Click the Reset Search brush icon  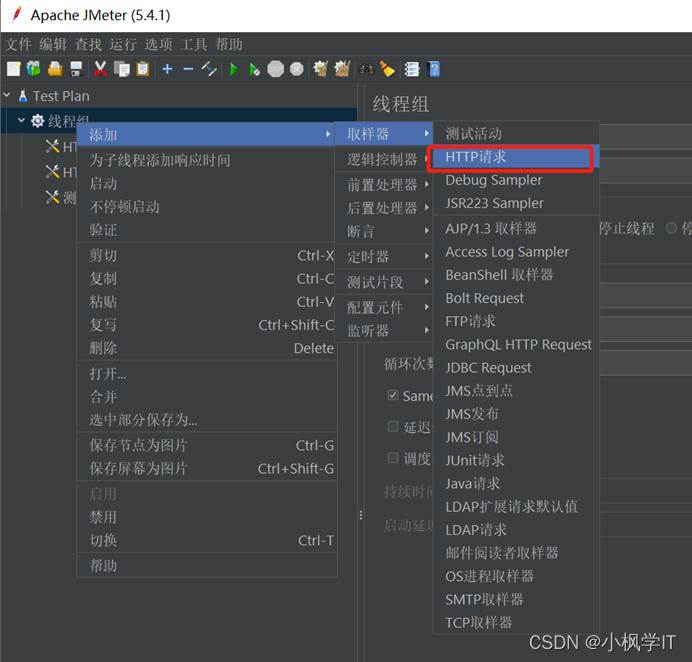click(387, 69)
